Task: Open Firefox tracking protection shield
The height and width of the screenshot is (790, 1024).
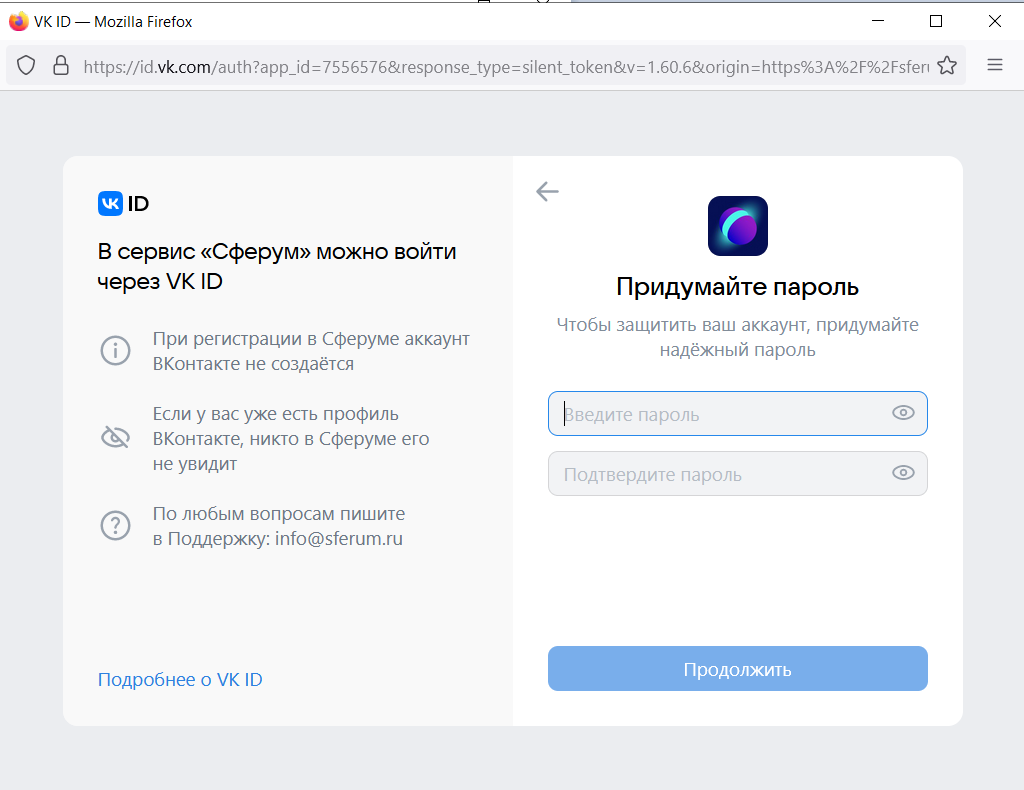Action: click(x=27, y=65)
